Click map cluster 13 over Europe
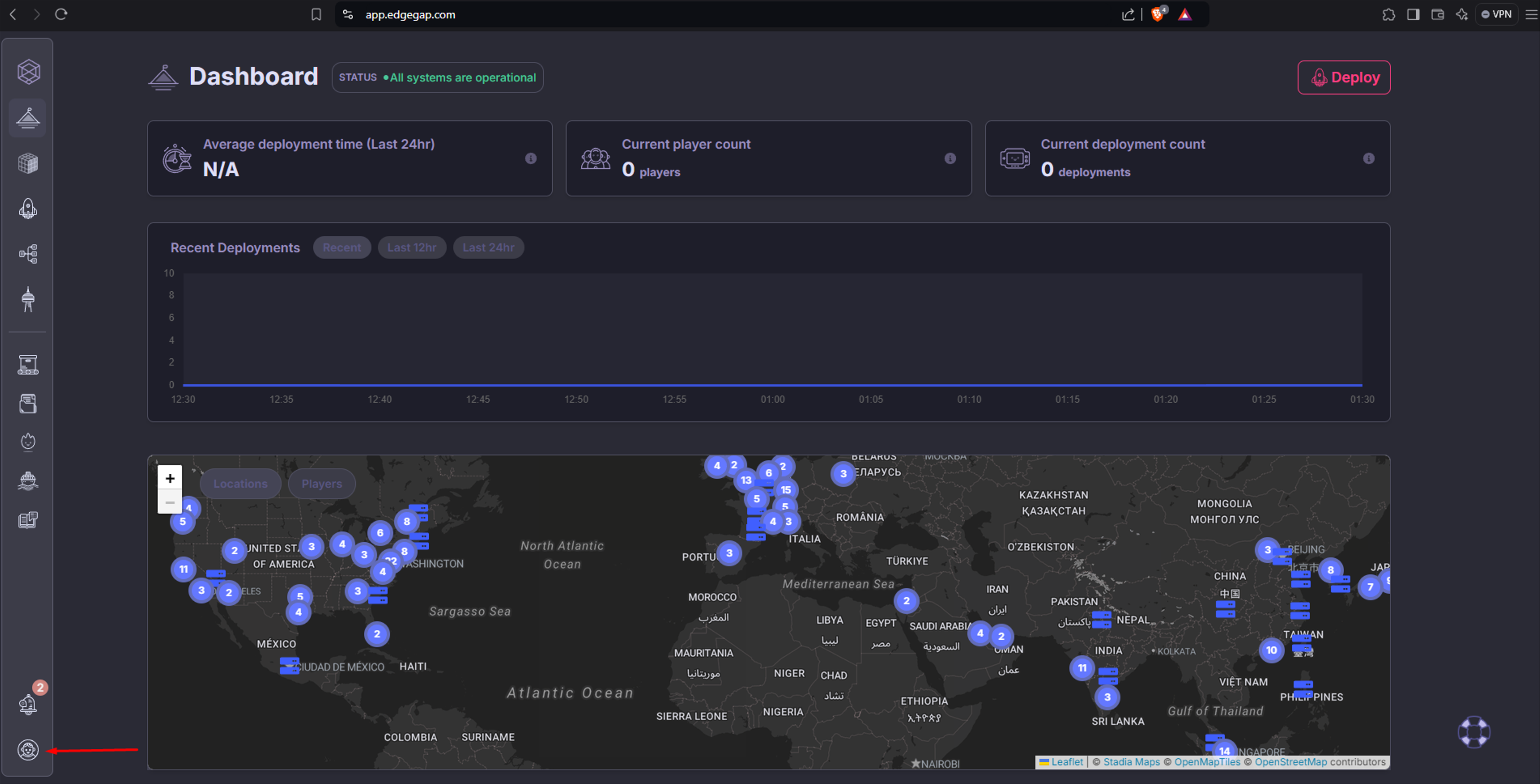Image resolution: width=1540 pixels, height=784 pixels. tap(746, 480)
